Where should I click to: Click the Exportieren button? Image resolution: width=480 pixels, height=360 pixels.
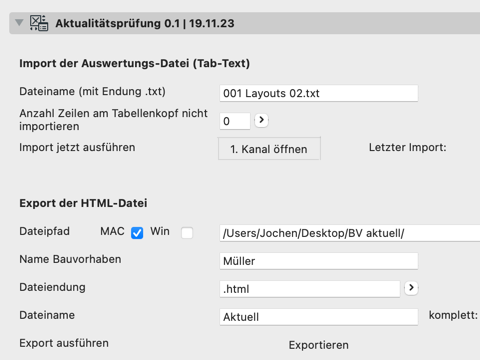(x=319, y=345)
